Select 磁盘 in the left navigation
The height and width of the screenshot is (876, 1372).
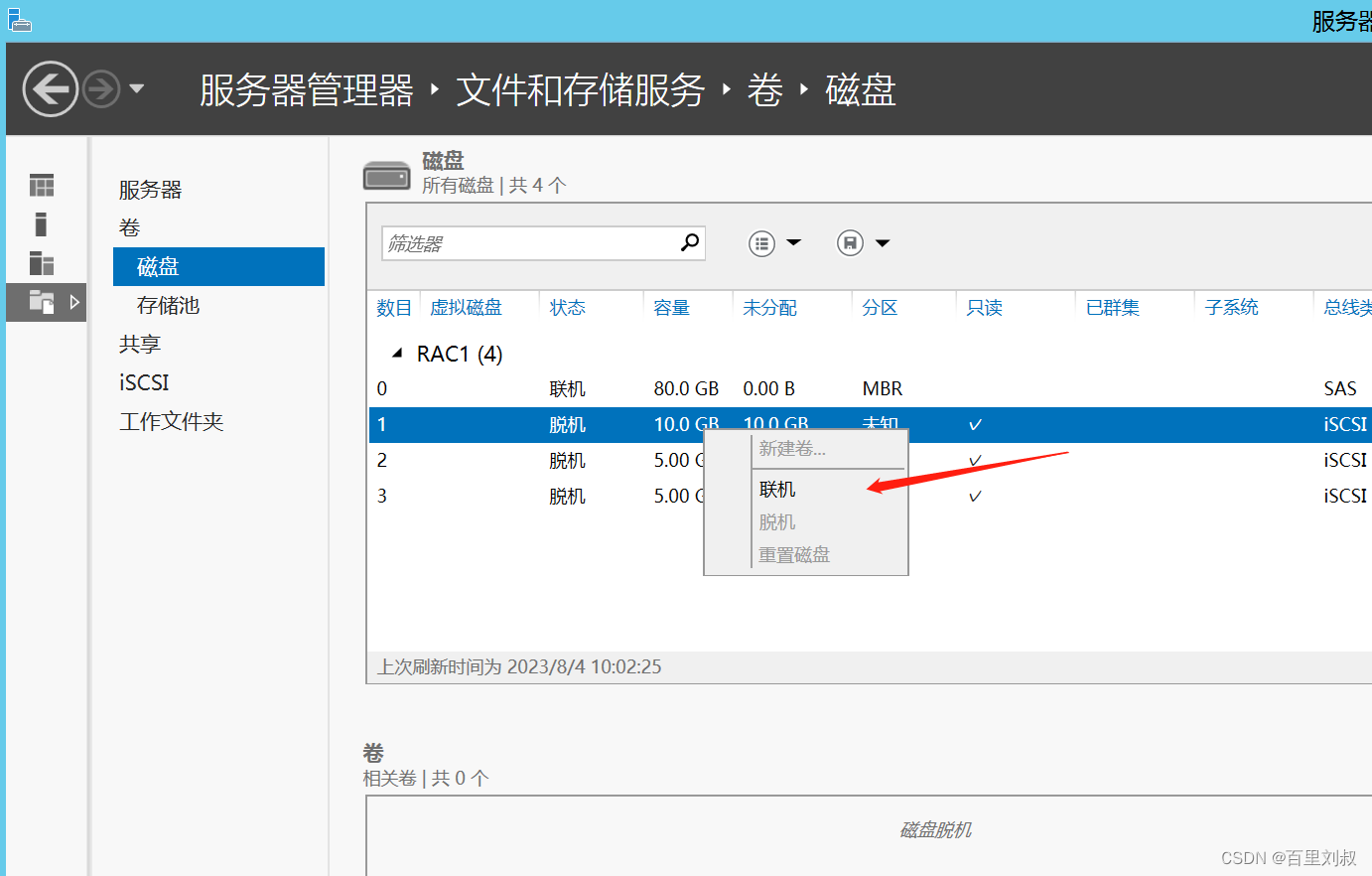218,266
